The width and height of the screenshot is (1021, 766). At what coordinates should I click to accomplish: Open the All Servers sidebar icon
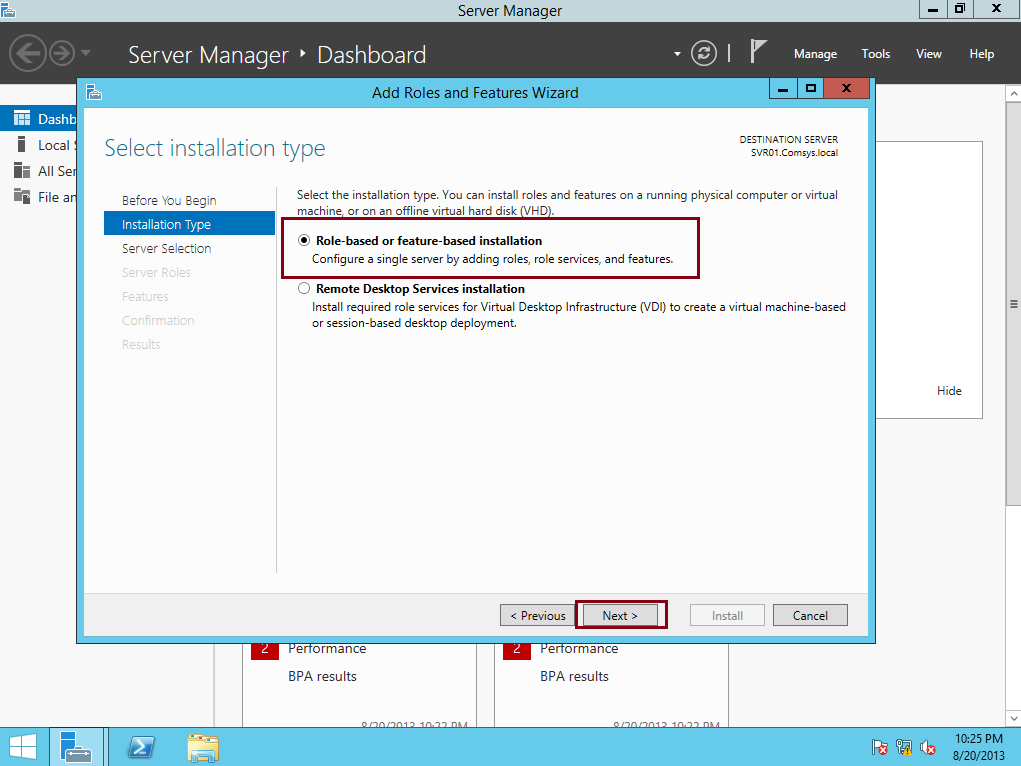point(22,171)
